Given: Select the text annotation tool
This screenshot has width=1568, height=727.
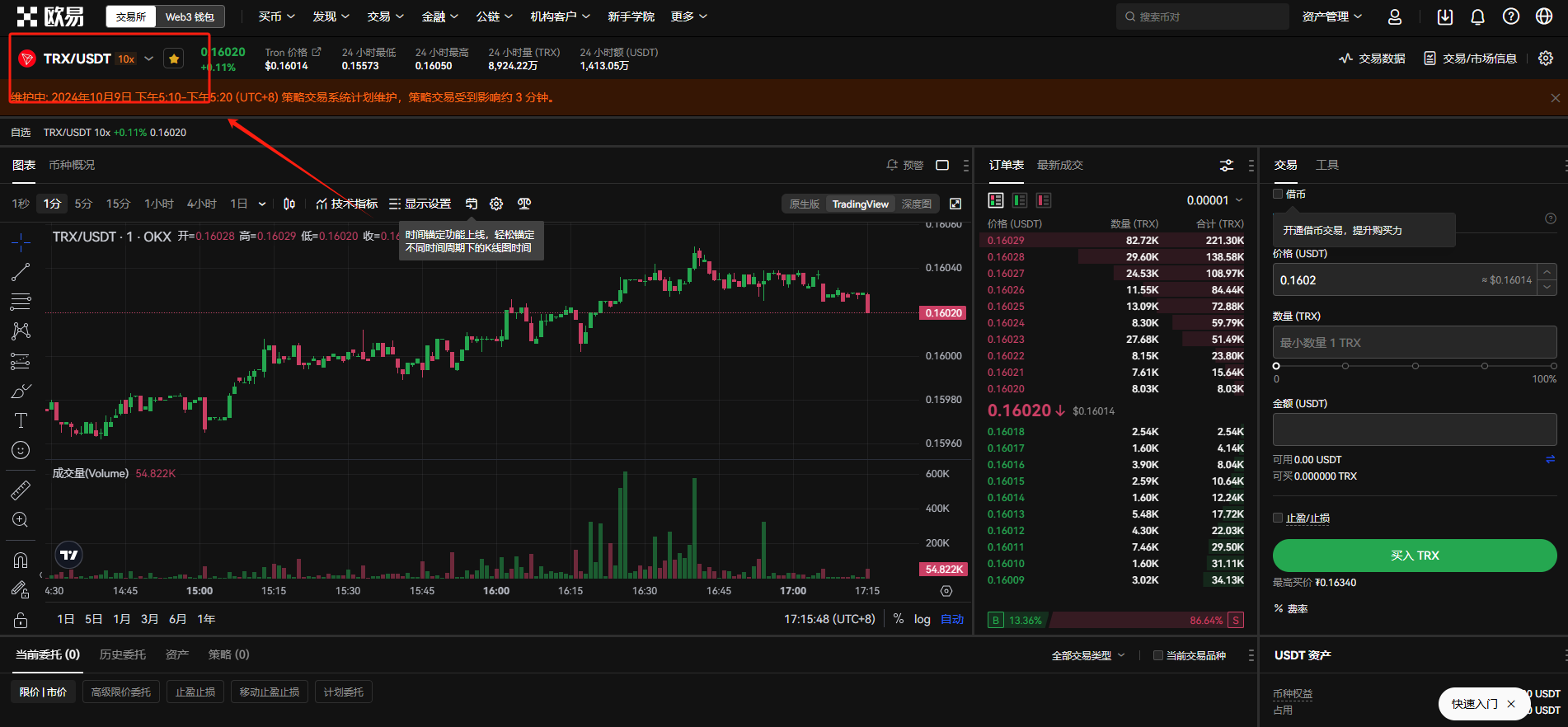Looking at the screenshot, I should tap(21, 420).
